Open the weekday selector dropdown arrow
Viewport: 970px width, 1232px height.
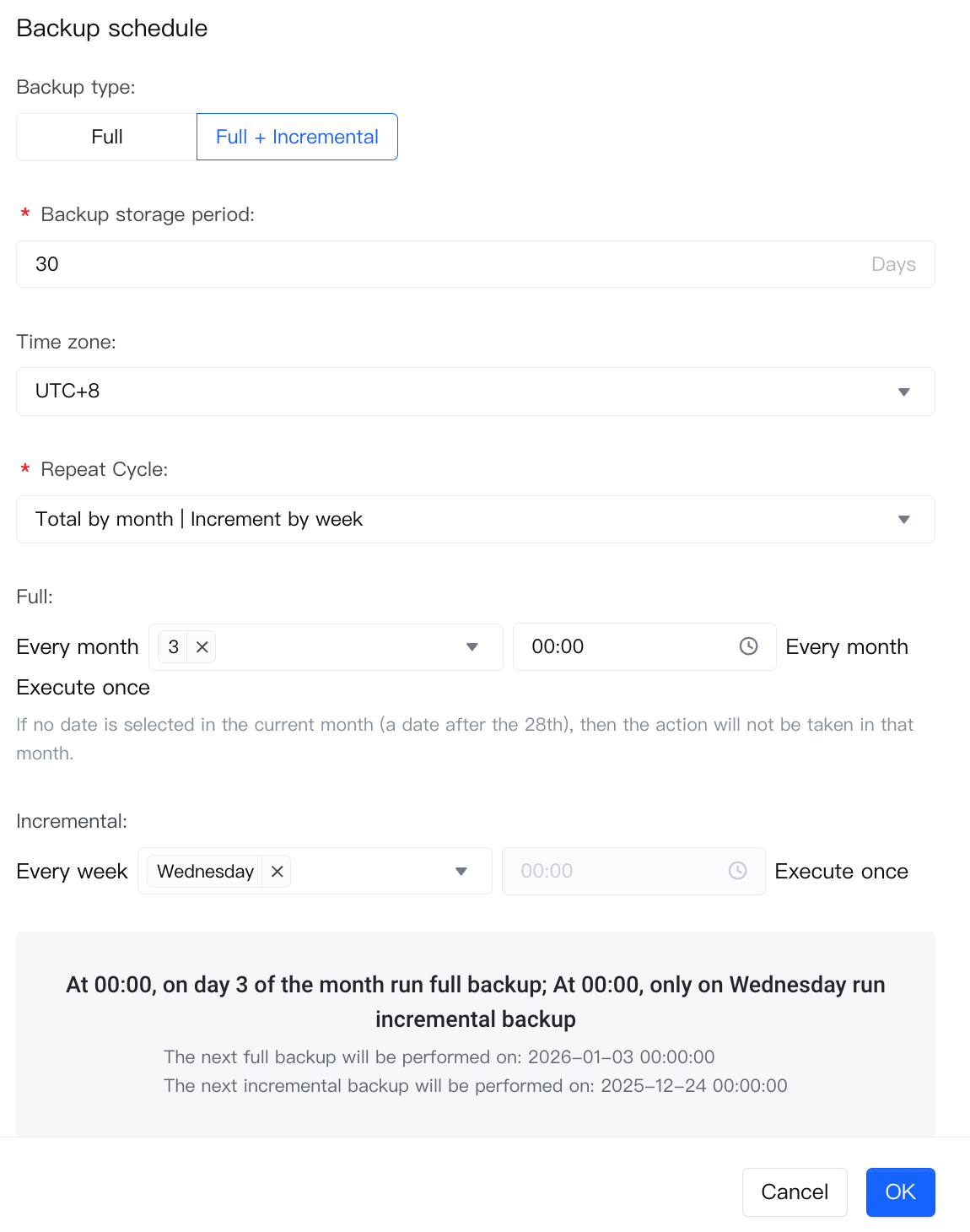461,872
